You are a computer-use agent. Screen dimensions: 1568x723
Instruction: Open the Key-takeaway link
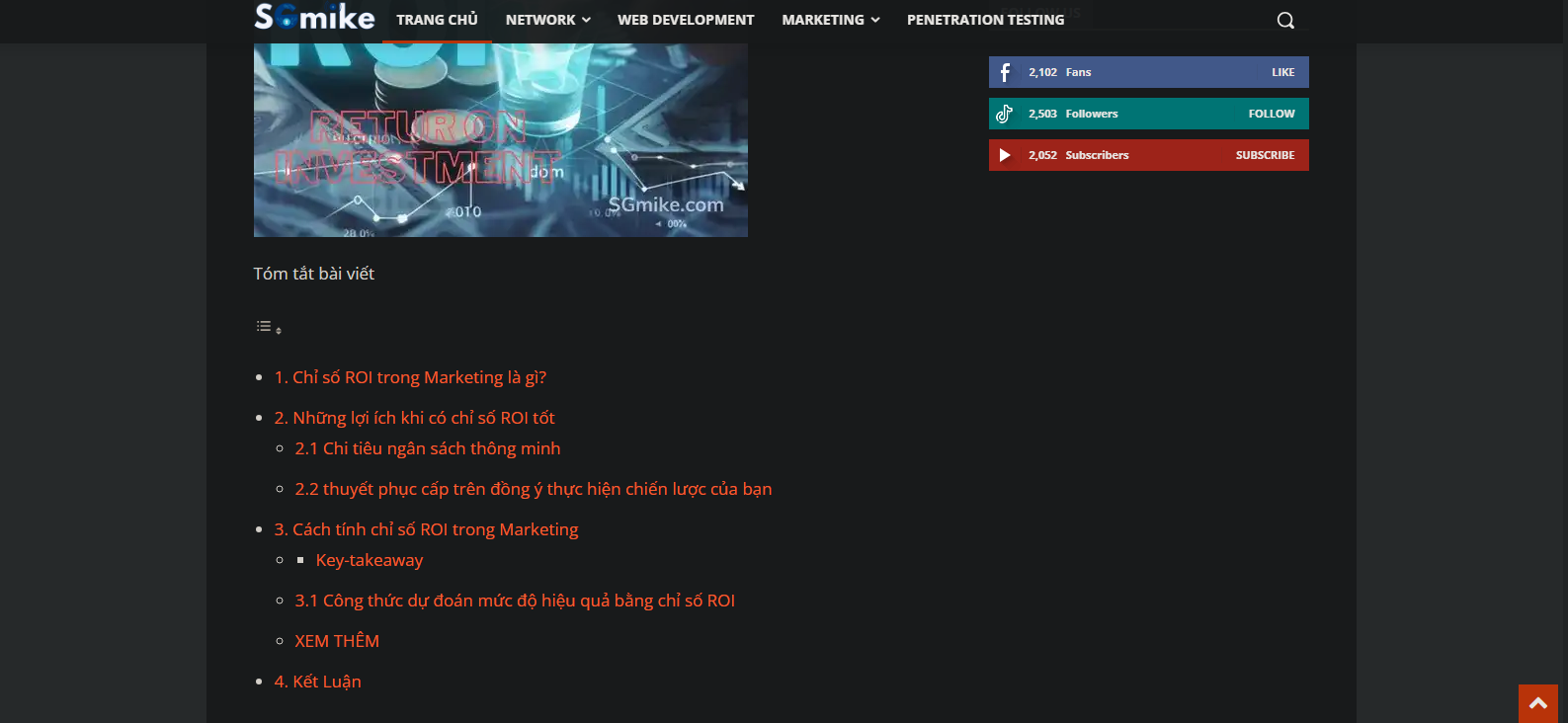pos(370,560)
